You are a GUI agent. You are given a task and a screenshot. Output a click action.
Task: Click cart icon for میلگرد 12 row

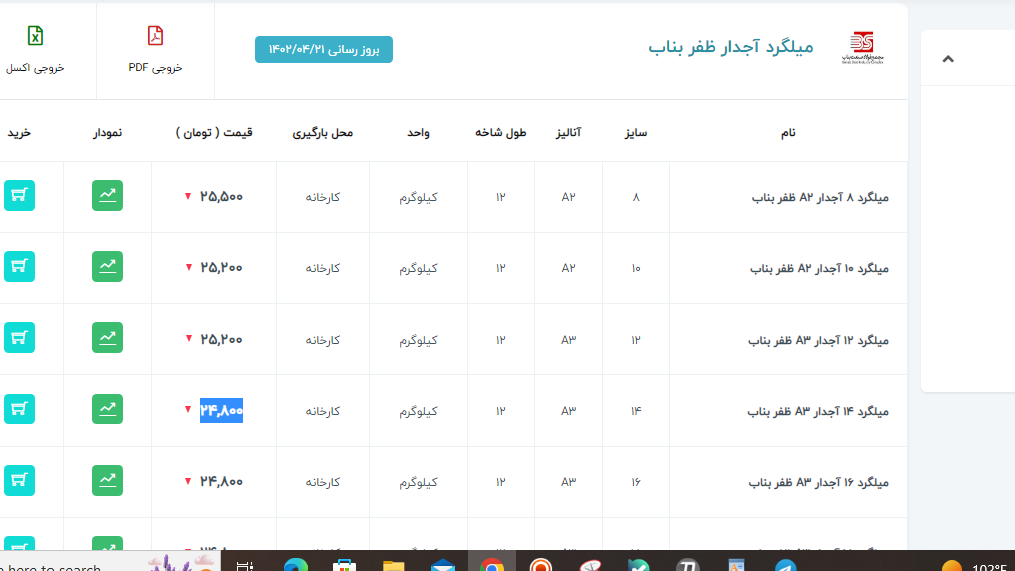[x=19, y=338]
